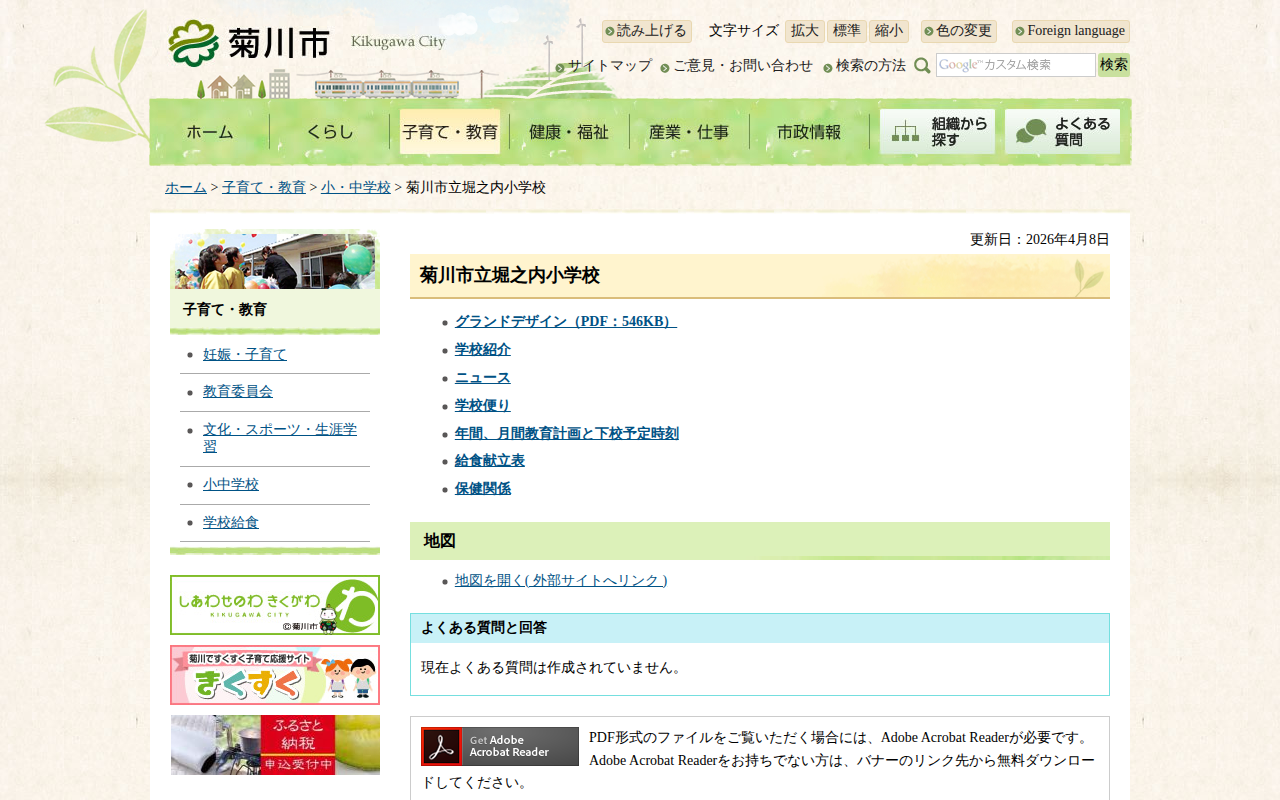Open the よくある質問 speech bubble button

[1062, 131]
